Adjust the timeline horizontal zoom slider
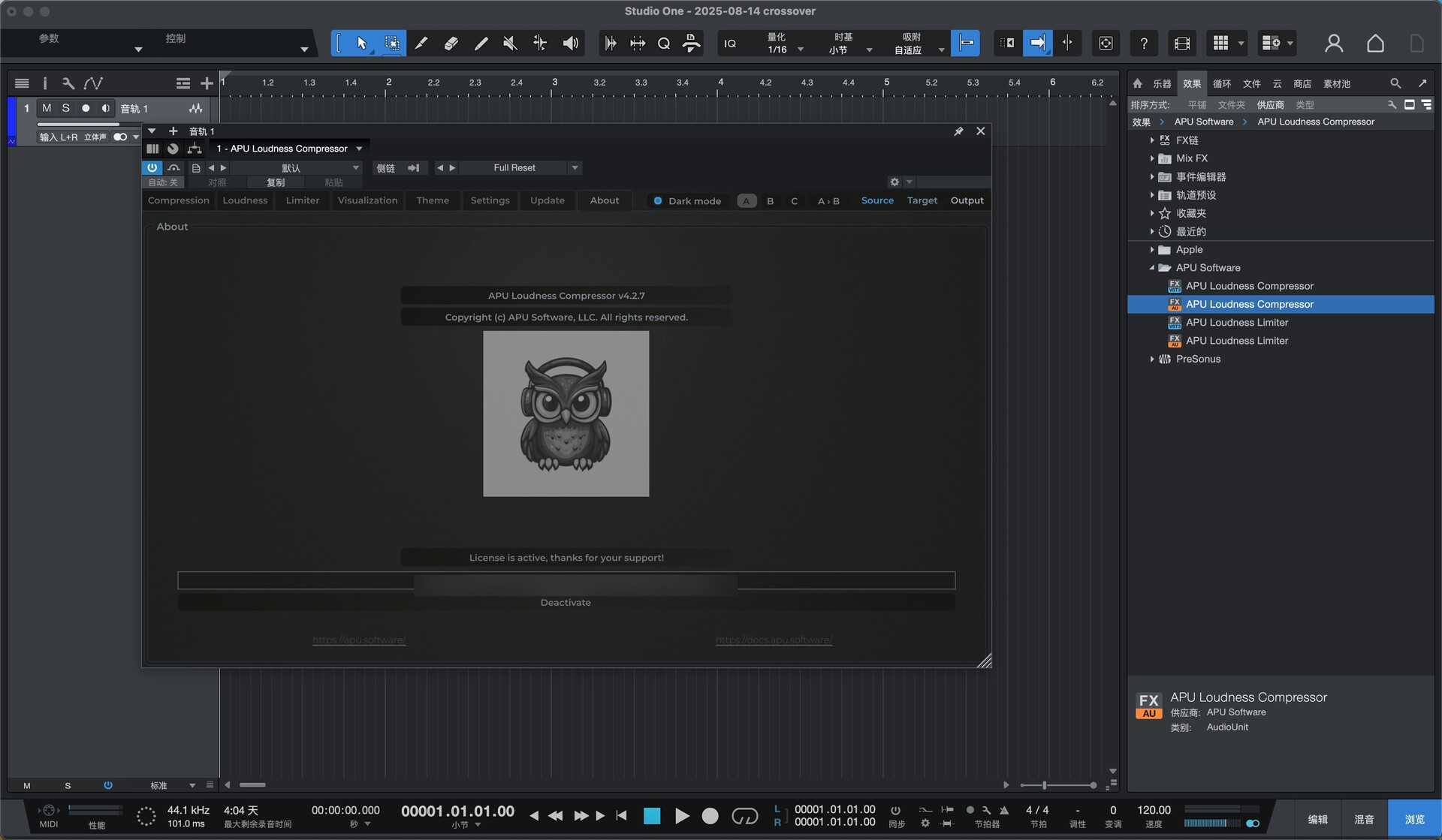The height and width of the screenshot is (840, 1442). [1057, 785]
